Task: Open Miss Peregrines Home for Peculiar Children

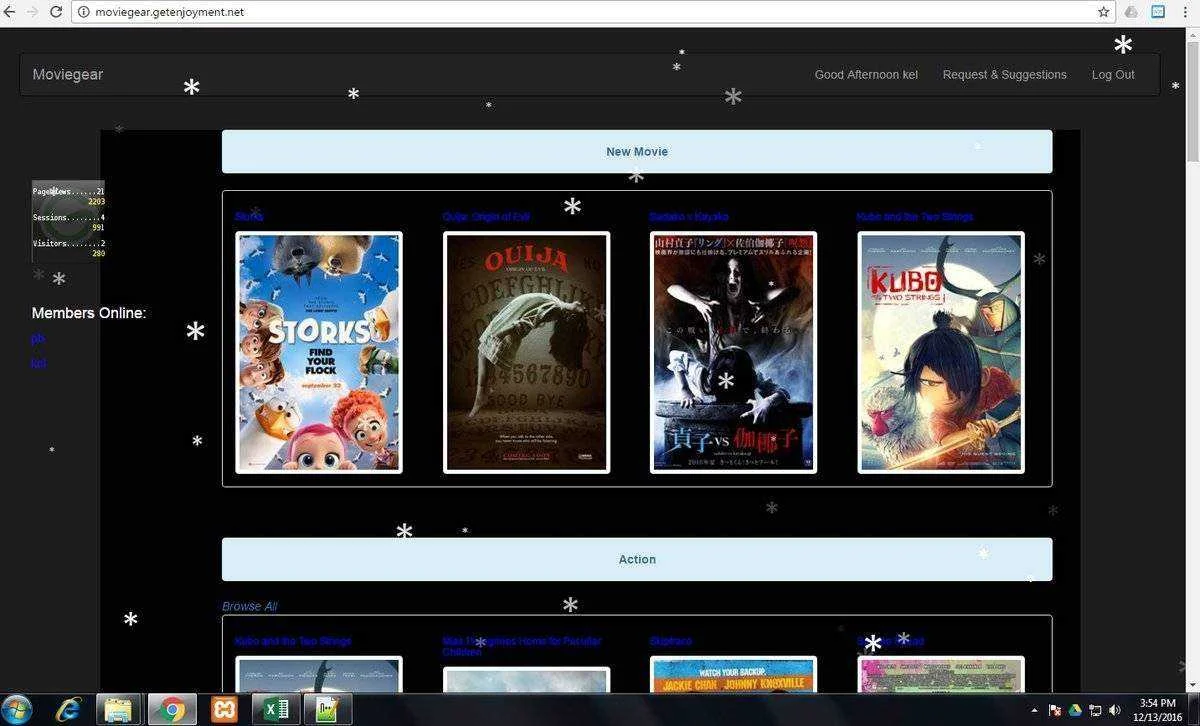Action: point(522,646)
